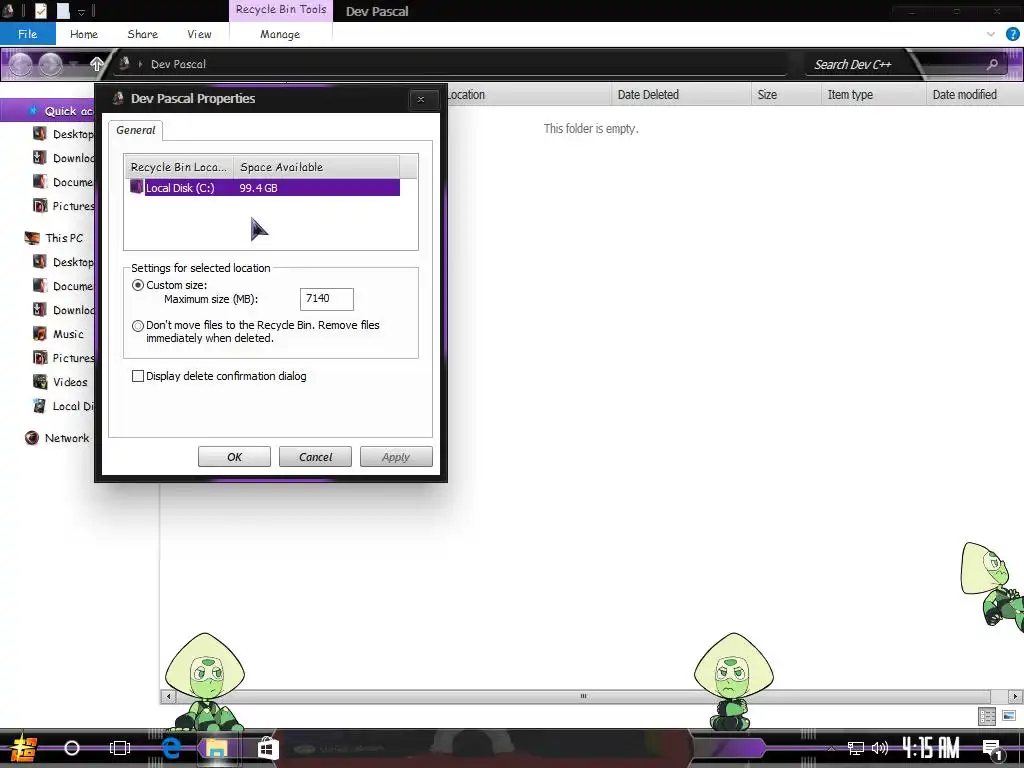Enable Display delete confirmation dialog checkbox
1024x768 pixels.
coord(138,376)
